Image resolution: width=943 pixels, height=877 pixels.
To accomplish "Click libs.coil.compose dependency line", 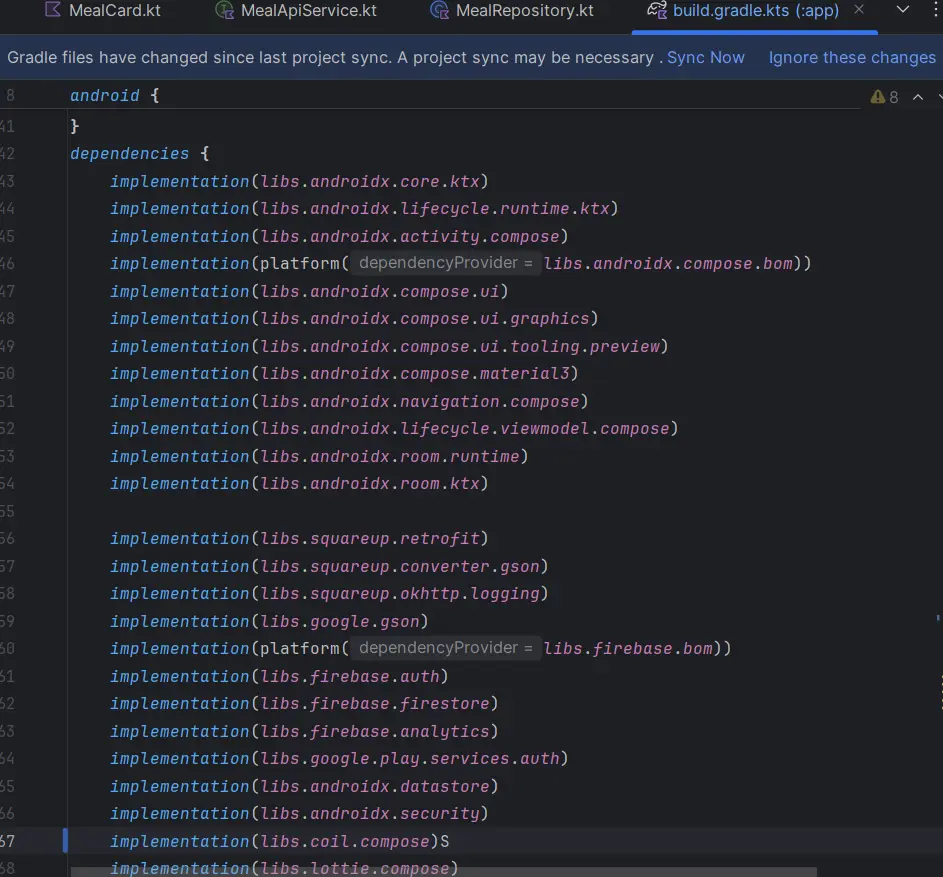I will pos(279,841).
